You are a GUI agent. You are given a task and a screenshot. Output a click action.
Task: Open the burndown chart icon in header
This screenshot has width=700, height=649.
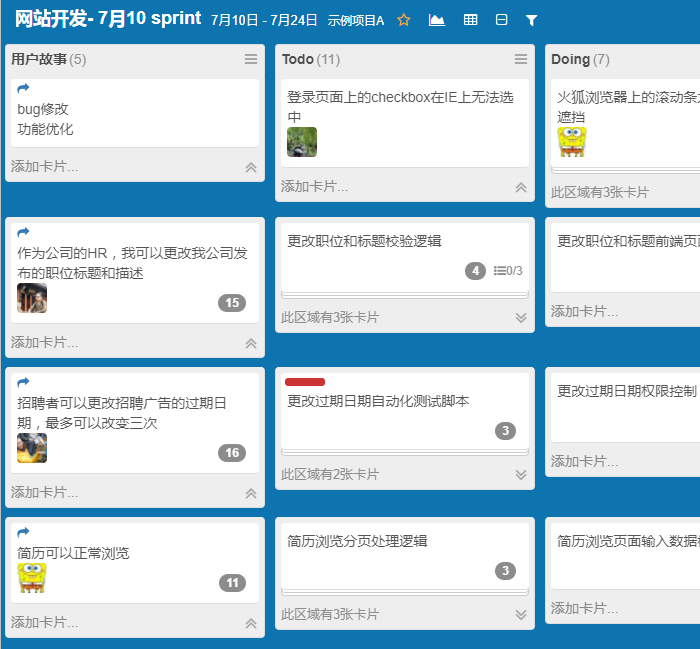coord(437,20)
